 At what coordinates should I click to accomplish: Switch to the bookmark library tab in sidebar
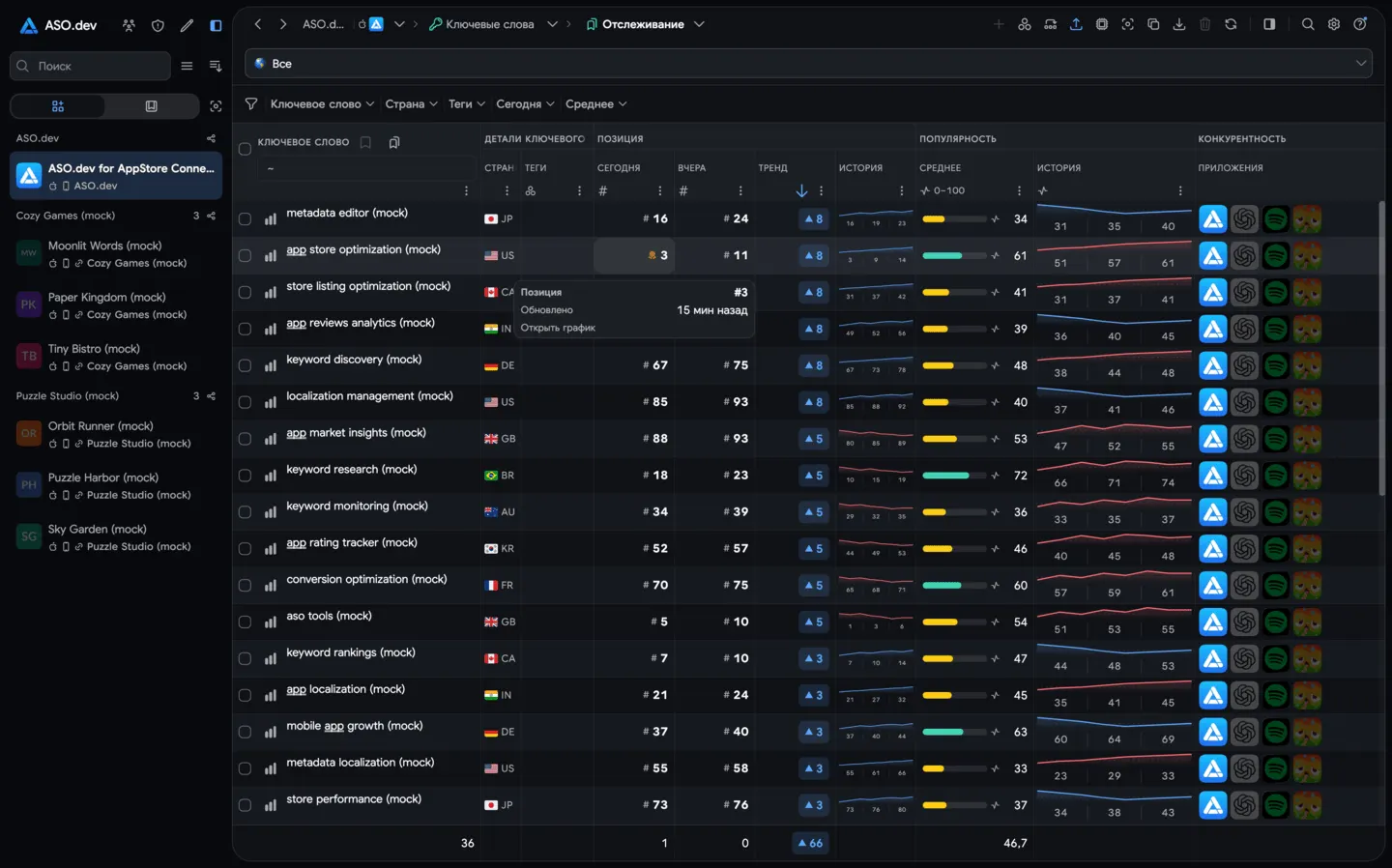click(x=152, y=106)
